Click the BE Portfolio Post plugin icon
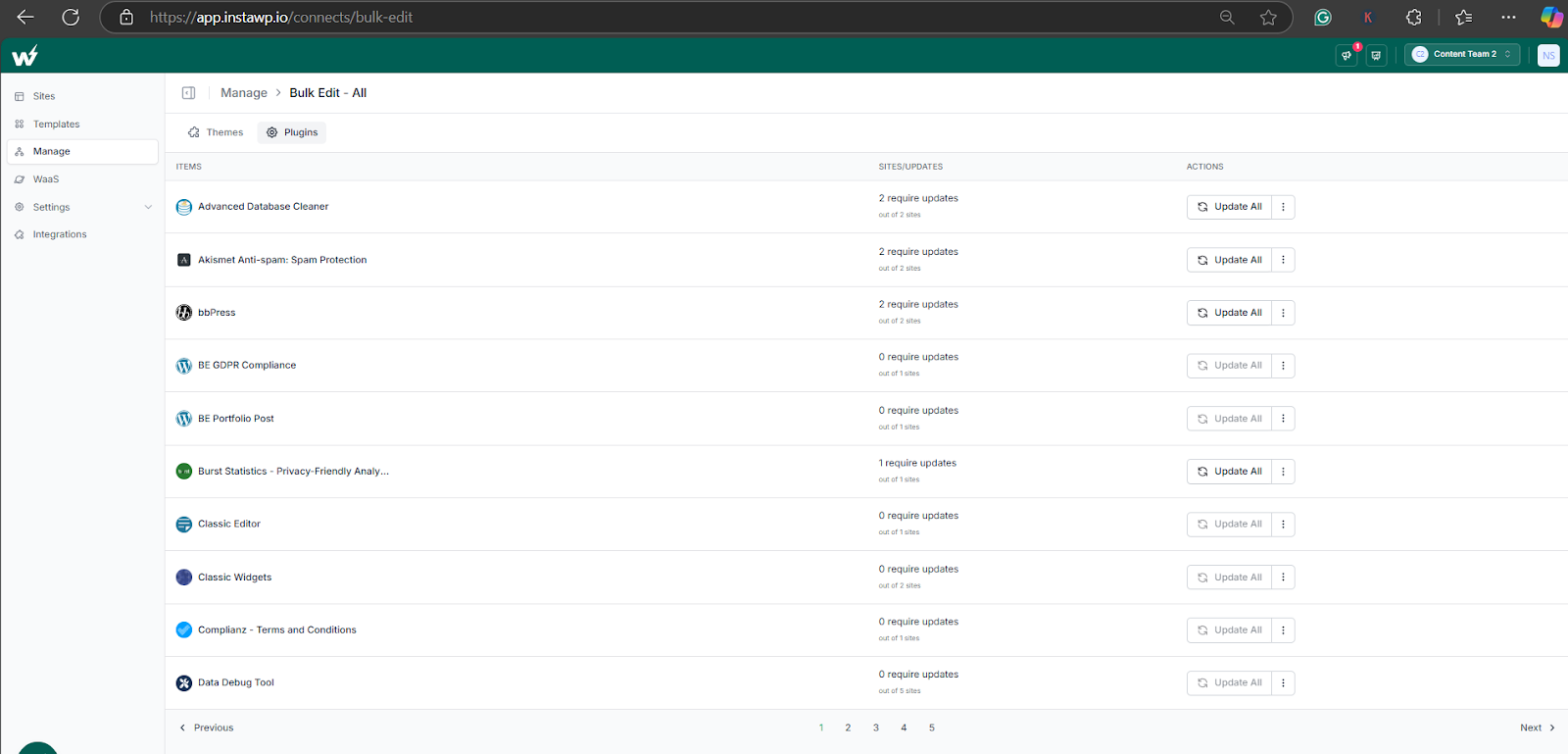The image size is (1568, 754). [183, 419]
